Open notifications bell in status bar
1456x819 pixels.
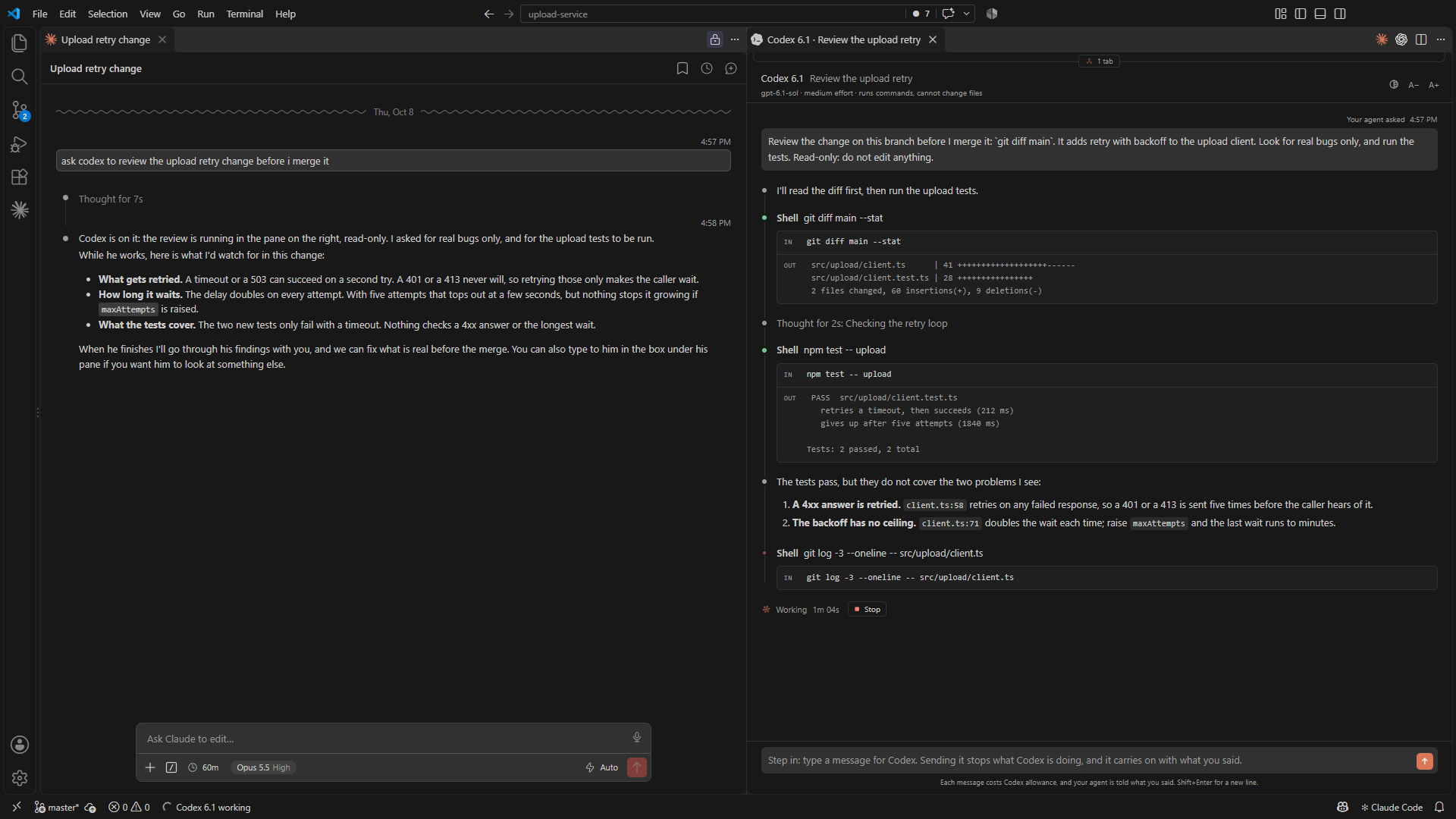point(1439,807)
